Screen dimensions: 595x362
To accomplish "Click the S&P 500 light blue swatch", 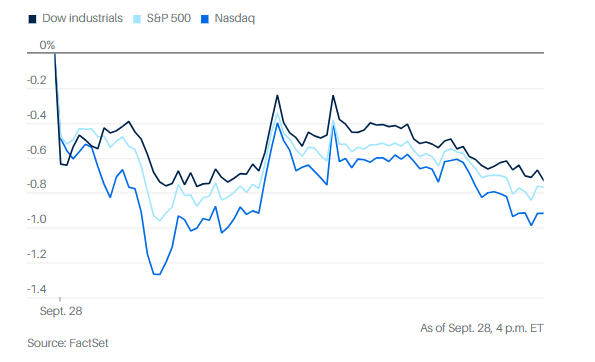I will coord(137,19).
